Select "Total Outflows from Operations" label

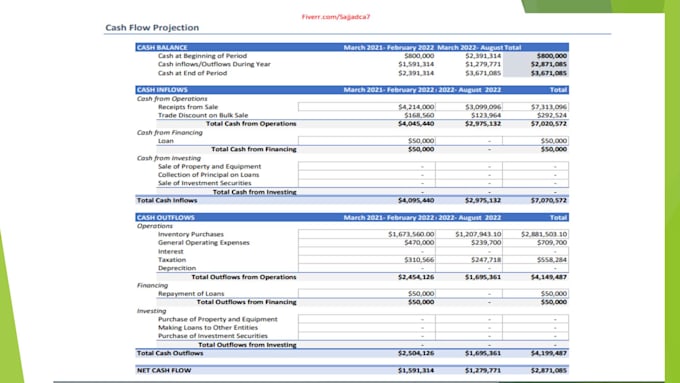point(244,277)
